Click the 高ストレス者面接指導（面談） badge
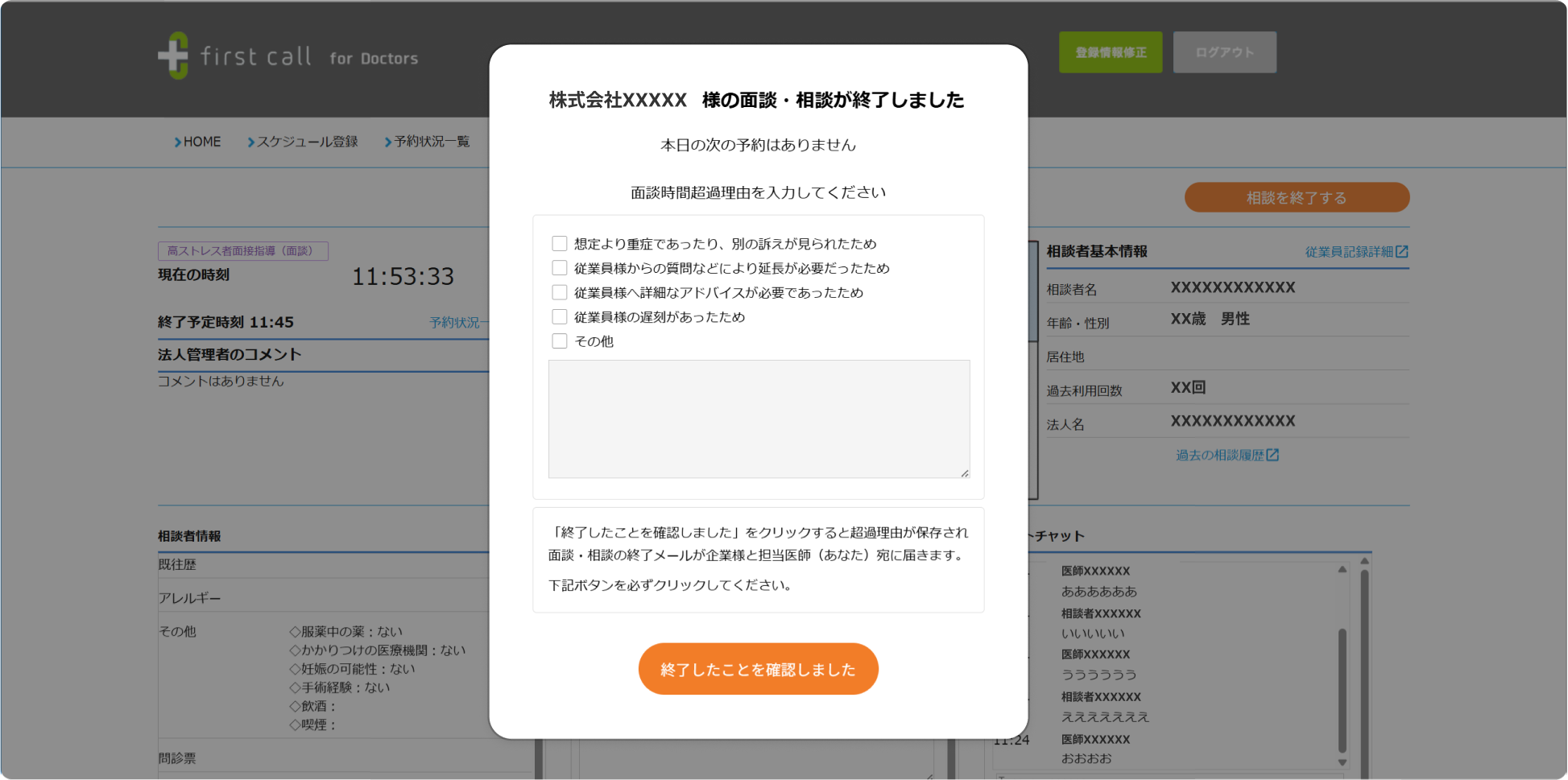The height and width of the screenshot is (780, 1568). click(242, 250)
